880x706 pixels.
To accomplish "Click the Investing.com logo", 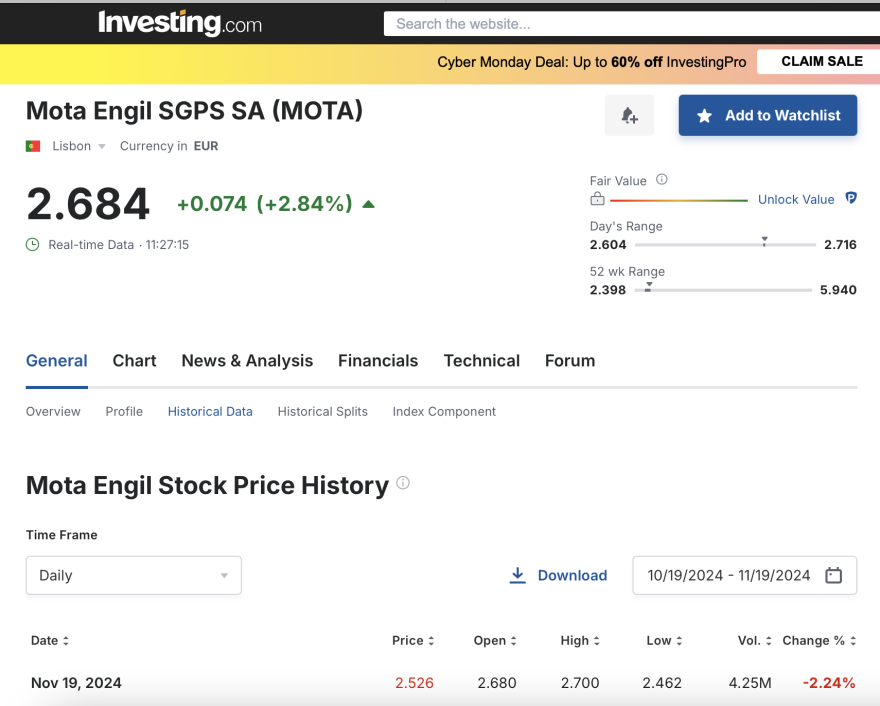I will click(x=180, y=23).
